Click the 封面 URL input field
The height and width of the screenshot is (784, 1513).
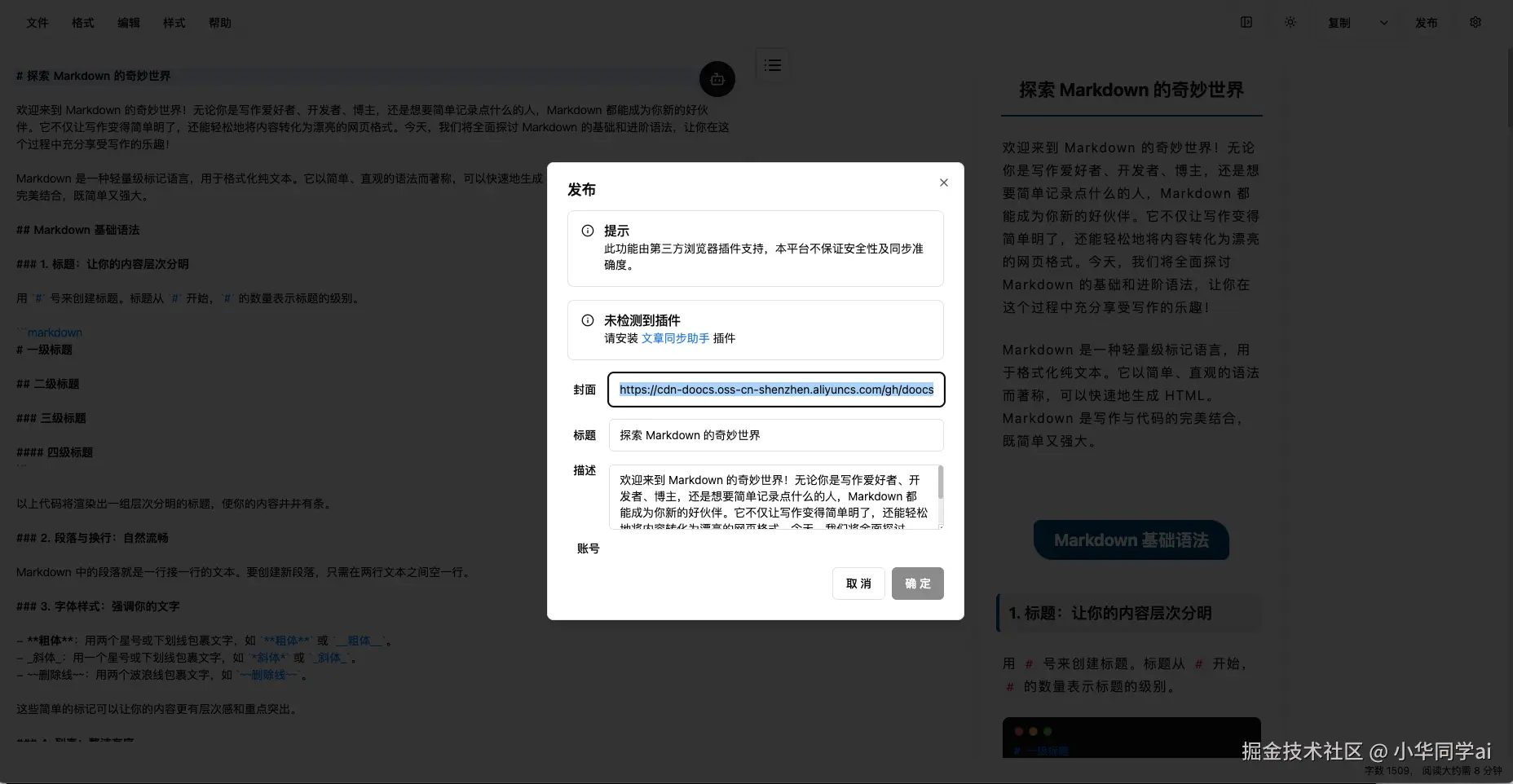pyautogui.click(x=776, y=390)
